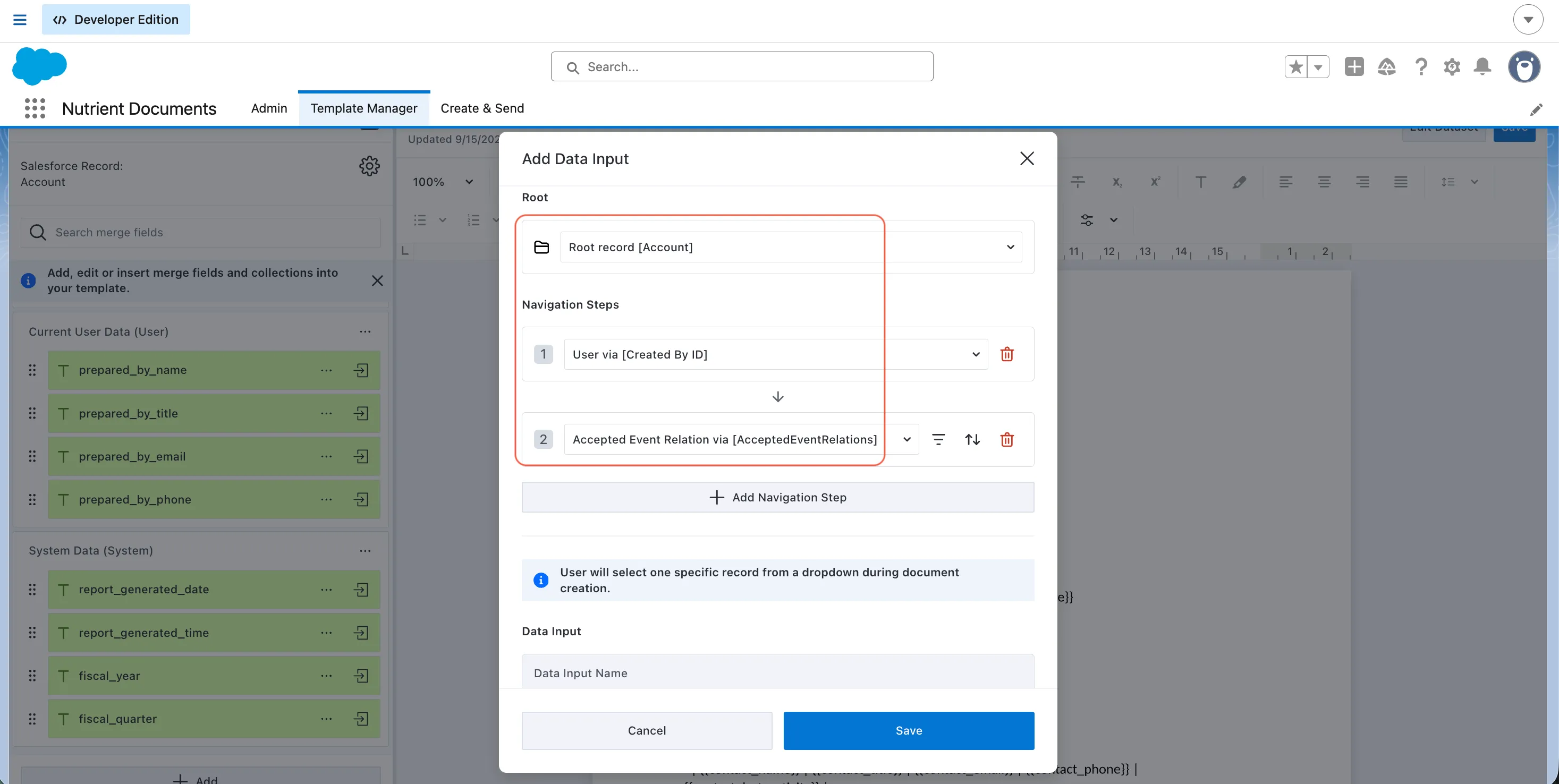Click Cancel in the dialog
1559x784 pixels.
646,731
